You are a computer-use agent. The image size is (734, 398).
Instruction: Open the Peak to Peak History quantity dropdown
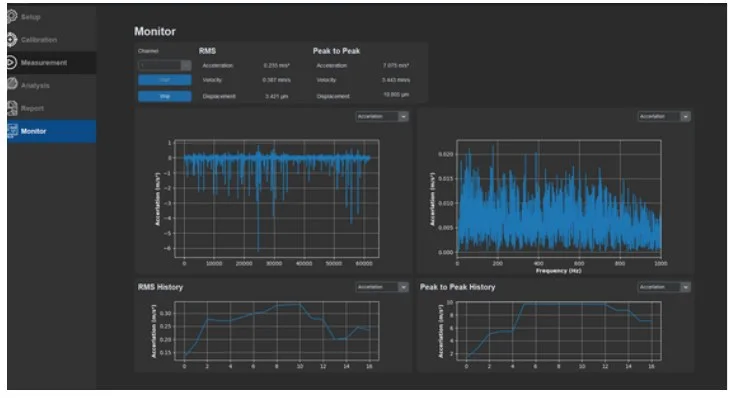pos(664,287)
